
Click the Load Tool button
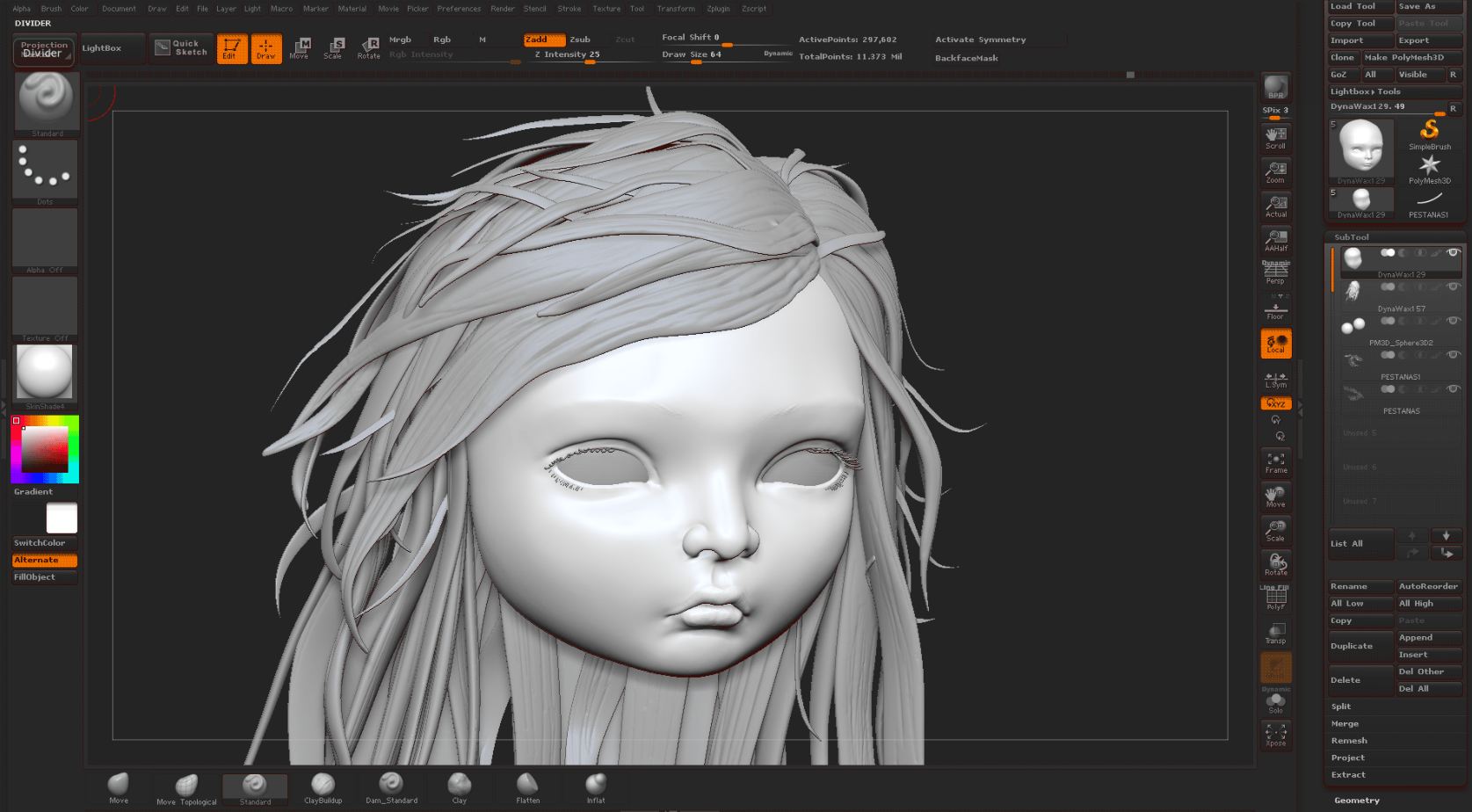click(1360, 6)
